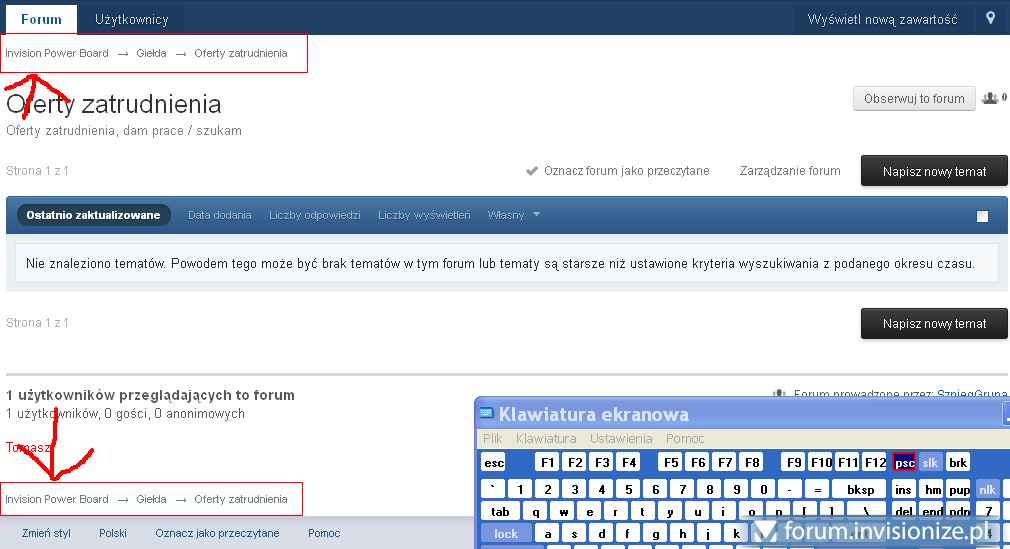1010x549 pixels.
Task: Open the Polski language selector
Action: click(x=113, y=534)
